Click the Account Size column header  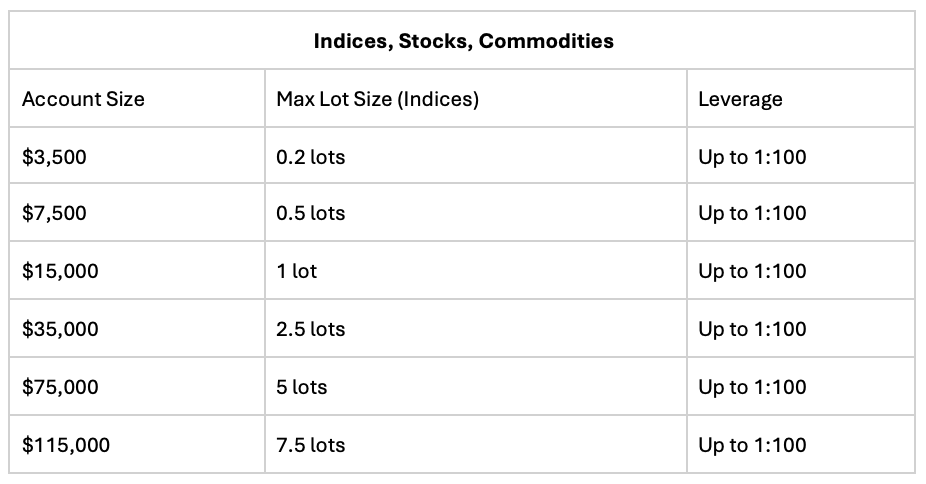click(x=137, y=98)
